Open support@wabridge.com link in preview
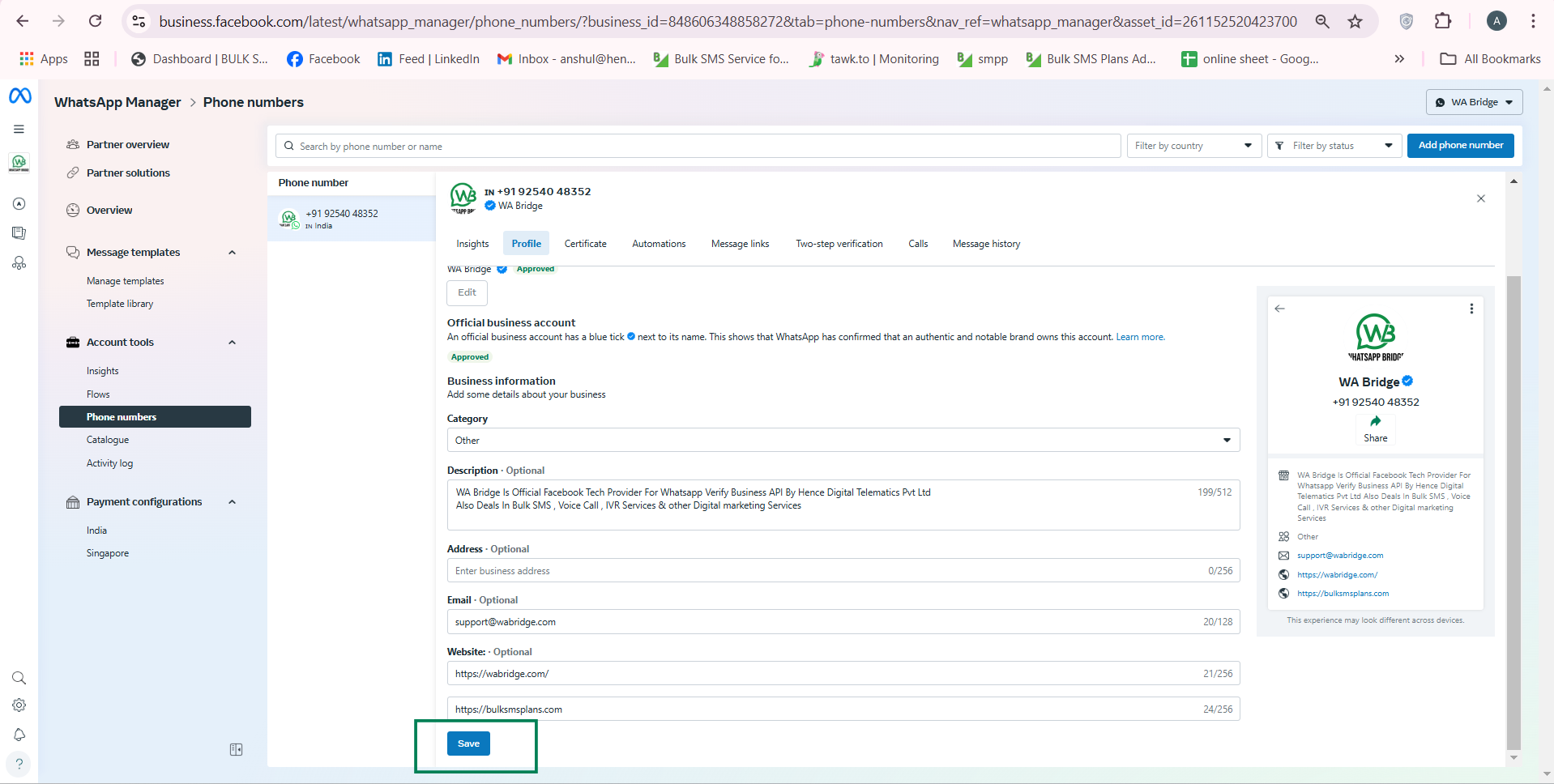Screen dimensions: 1554x784 (x=1339, y=556)
